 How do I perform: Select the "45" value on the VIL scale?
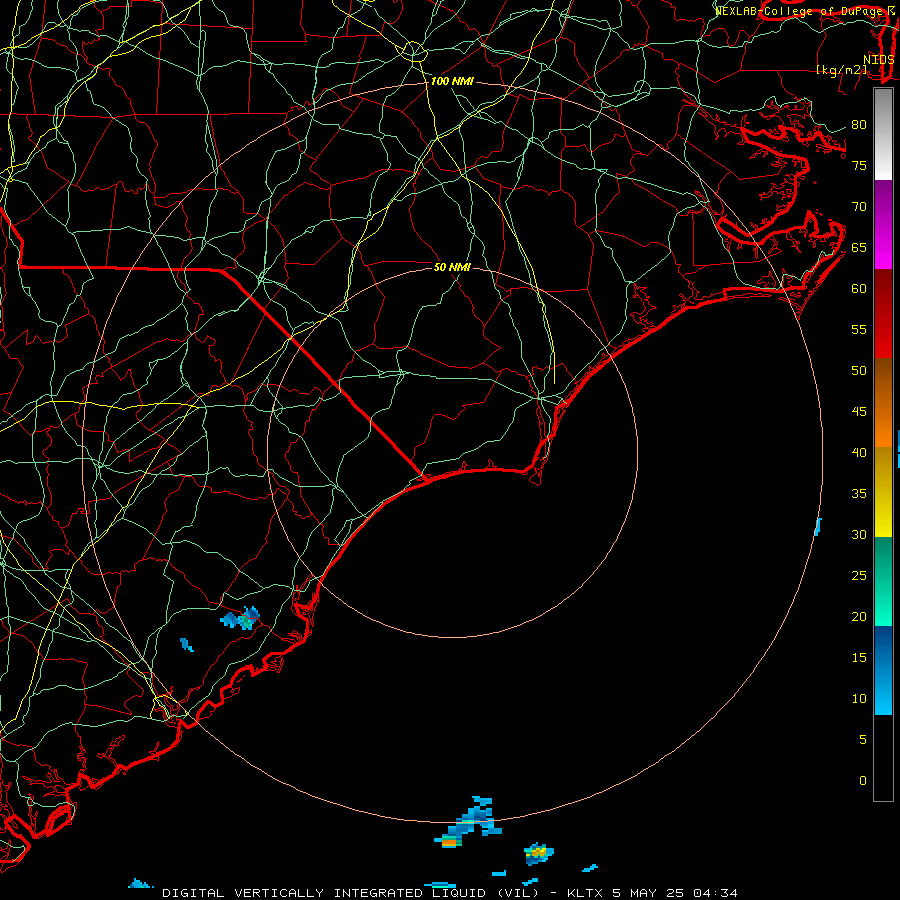tap(859, 412)
